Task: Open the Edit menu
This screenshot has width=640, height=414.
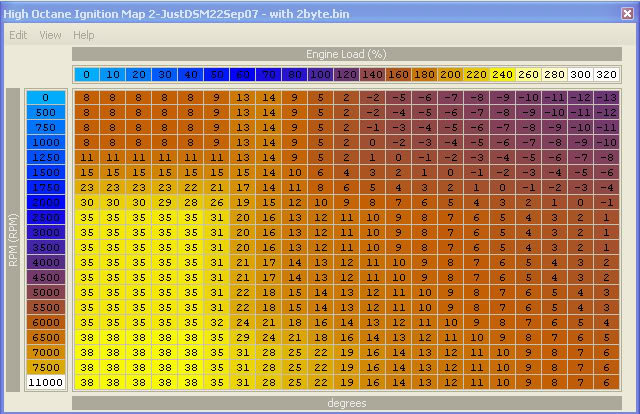Action: [x=18, y=35]
